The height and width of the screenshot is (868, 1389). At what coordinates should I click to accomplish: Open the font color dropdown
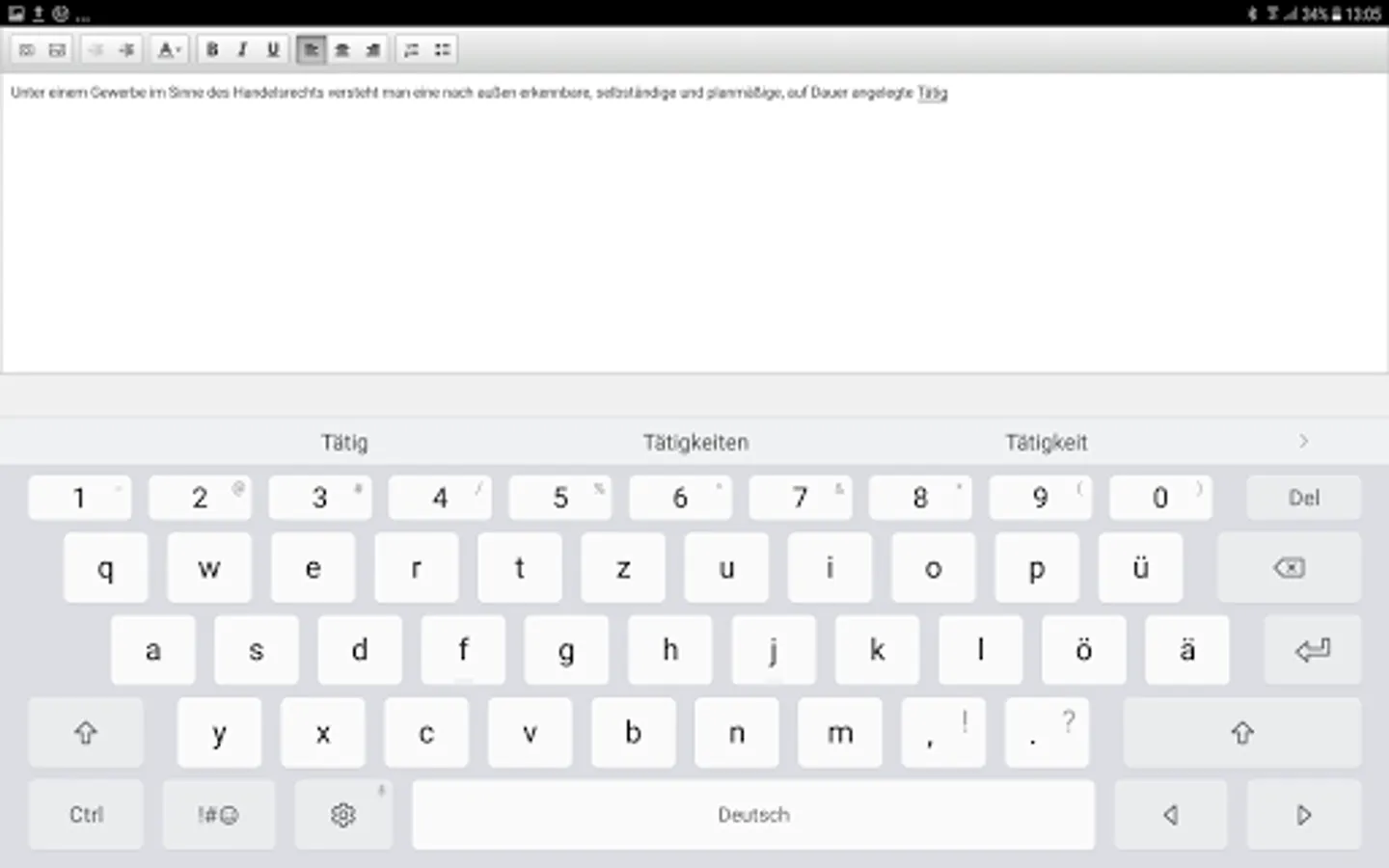coord(169,50)
